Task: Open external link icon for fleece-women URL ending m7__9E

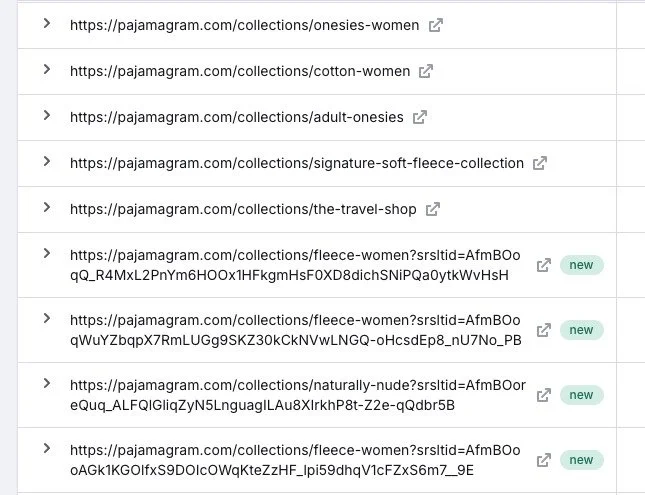Action: [x=543, y=460]
